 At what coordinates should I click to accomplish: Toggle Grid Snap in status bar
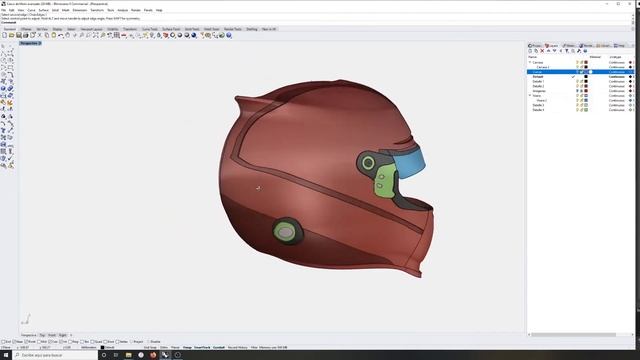[150, 348]
